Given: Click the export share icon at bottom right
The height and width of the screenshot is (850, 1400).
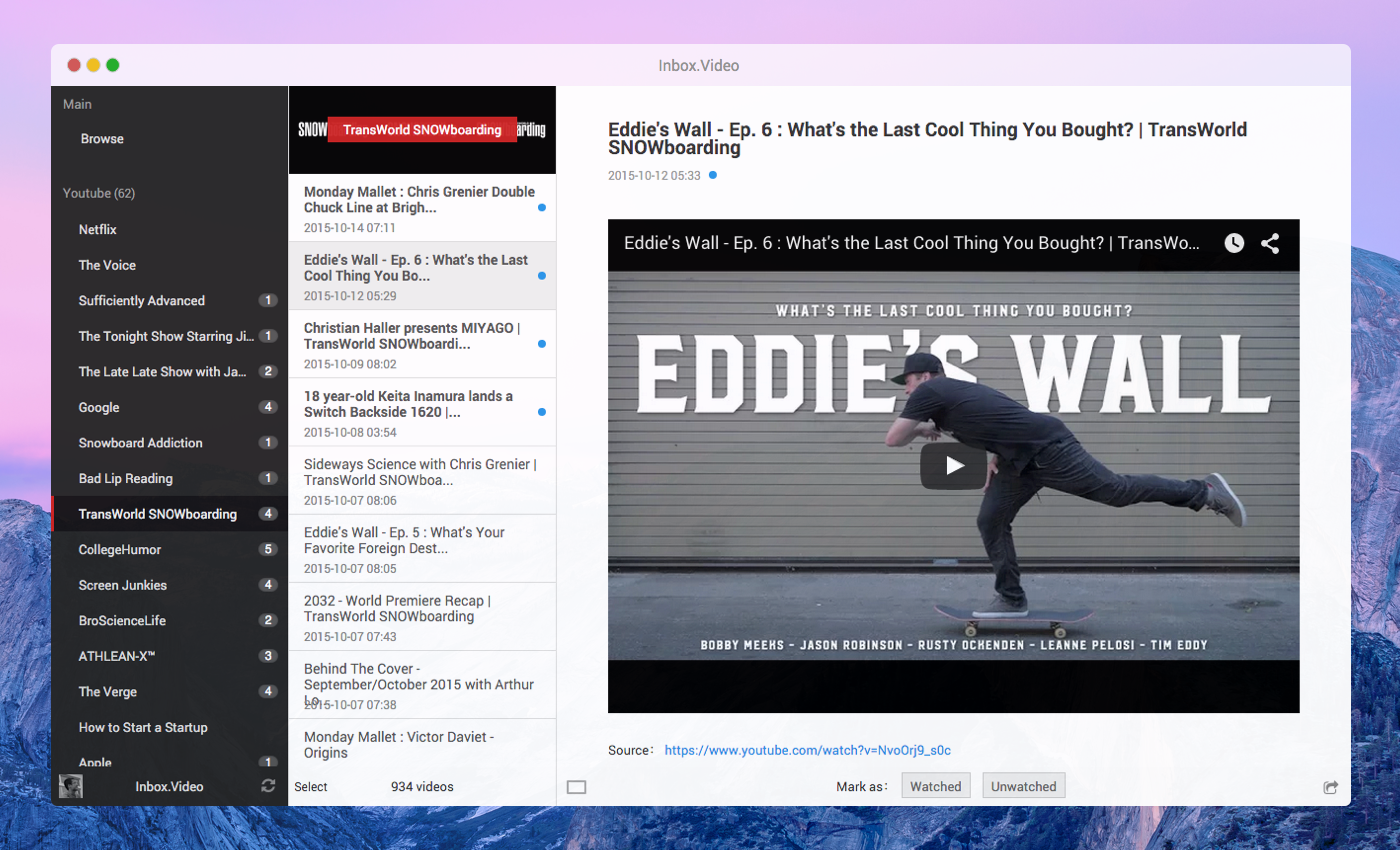Looking at the screenshot, I should click(1330, 787).
